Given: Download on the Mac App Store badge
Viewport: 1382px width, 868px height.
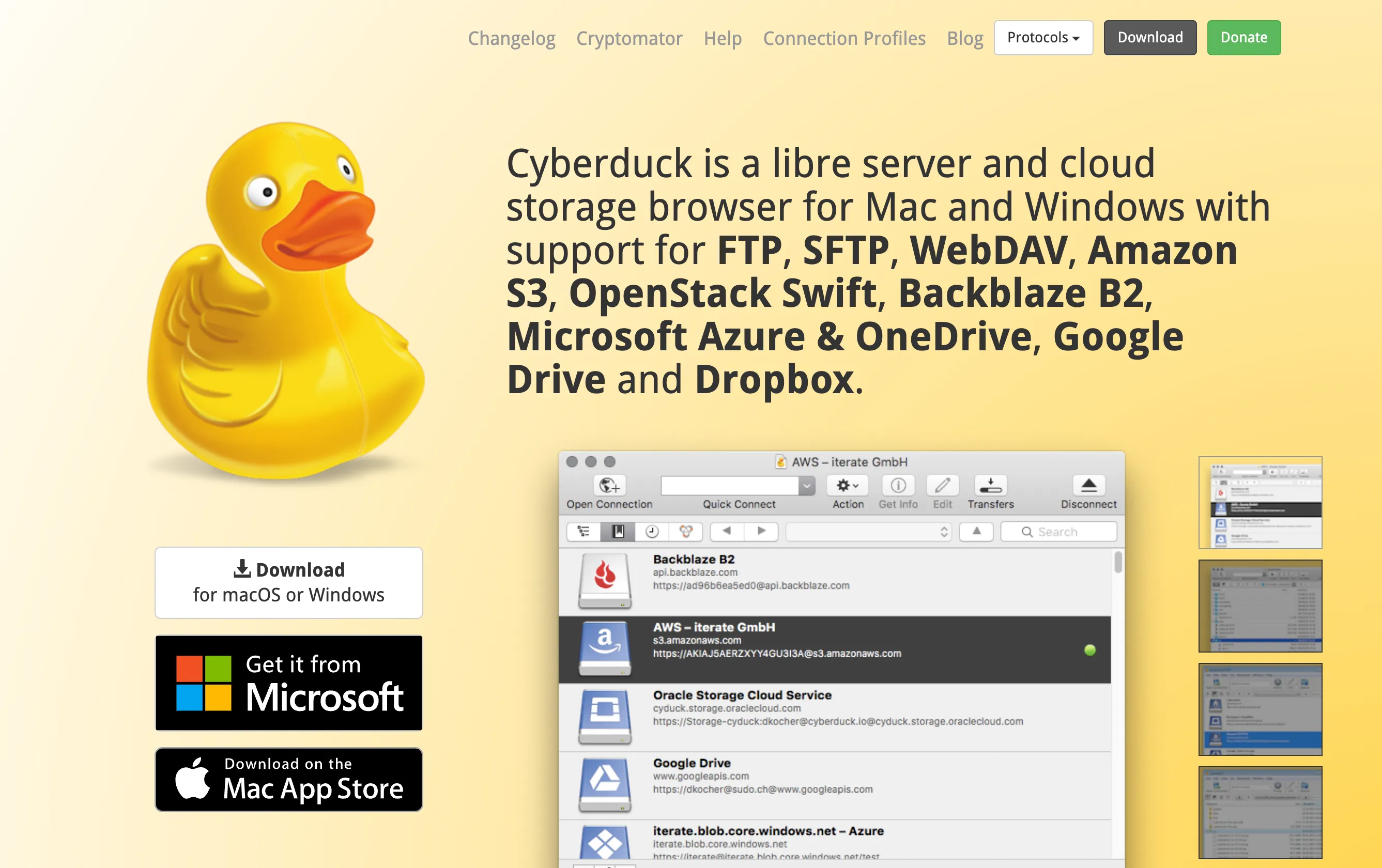Looking at the screenshot, I should coord(288,779).
